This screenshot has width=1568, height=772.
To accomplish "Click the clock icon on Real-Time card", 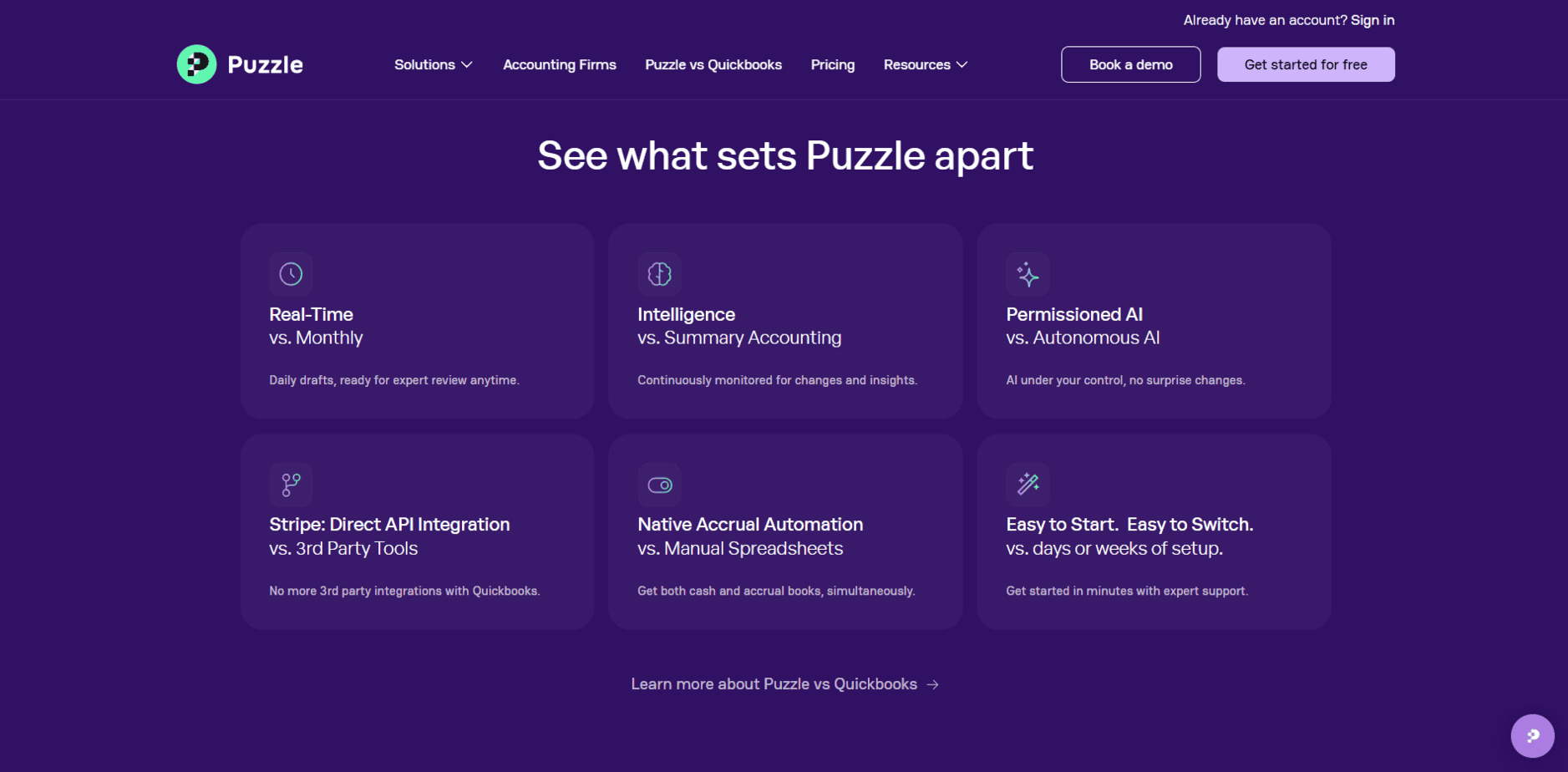I will pos(291,274).
